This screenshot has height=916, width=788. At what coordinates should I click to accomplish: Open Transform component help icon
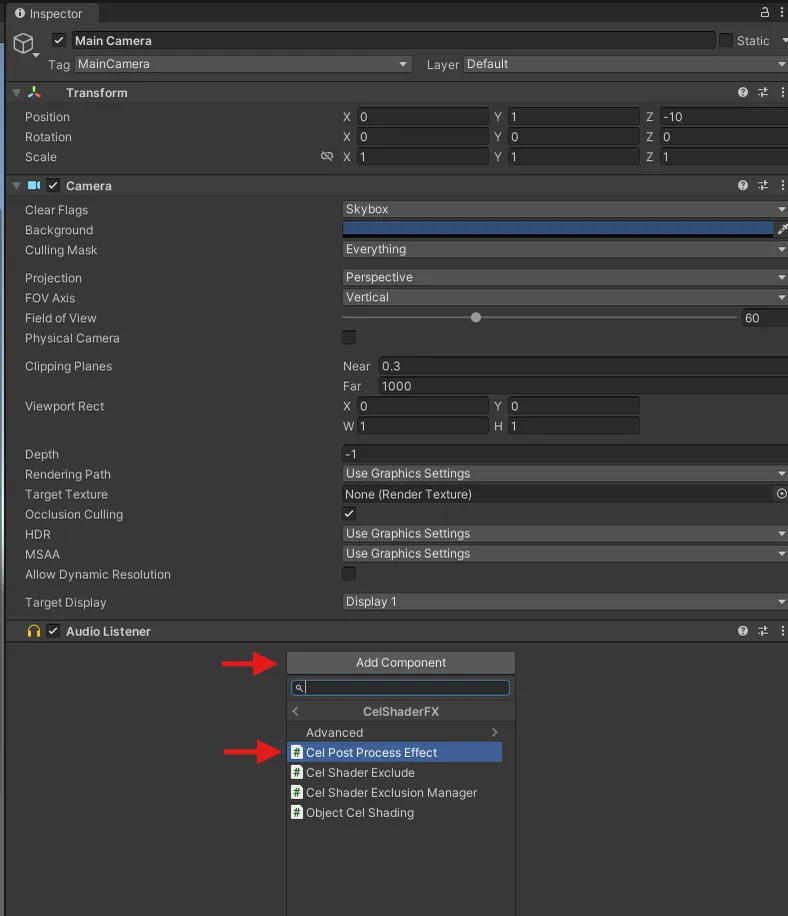point(742,92)
